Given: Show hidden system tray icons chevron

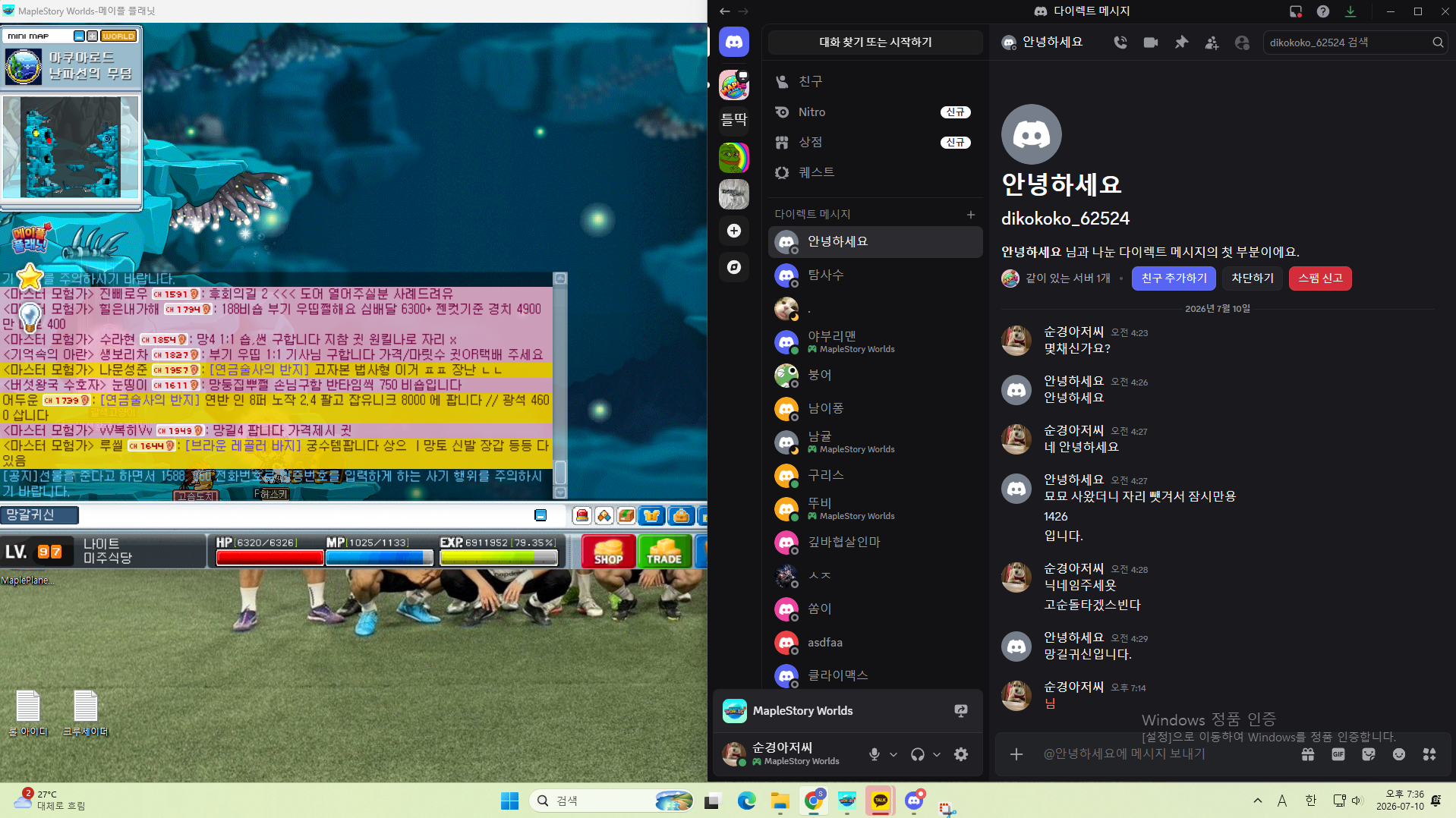Looking at the screenshot, I should point(1258,801).
